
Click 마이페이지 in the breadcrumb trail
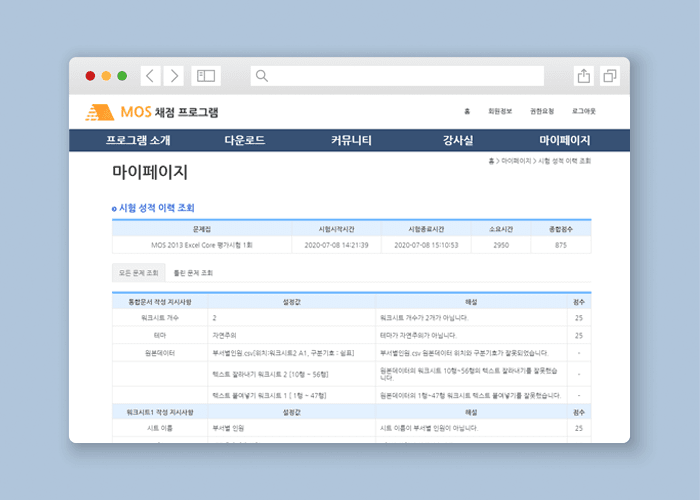tap(516, 161)
